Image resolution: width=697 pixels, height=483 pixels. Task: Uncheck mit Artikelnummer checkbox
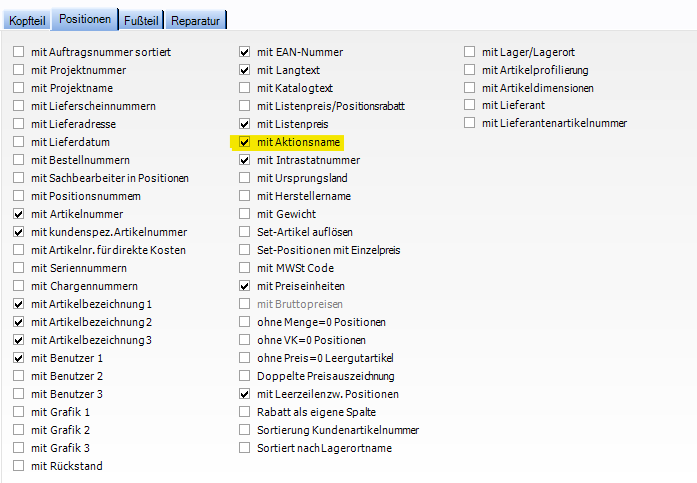(20, 214)
